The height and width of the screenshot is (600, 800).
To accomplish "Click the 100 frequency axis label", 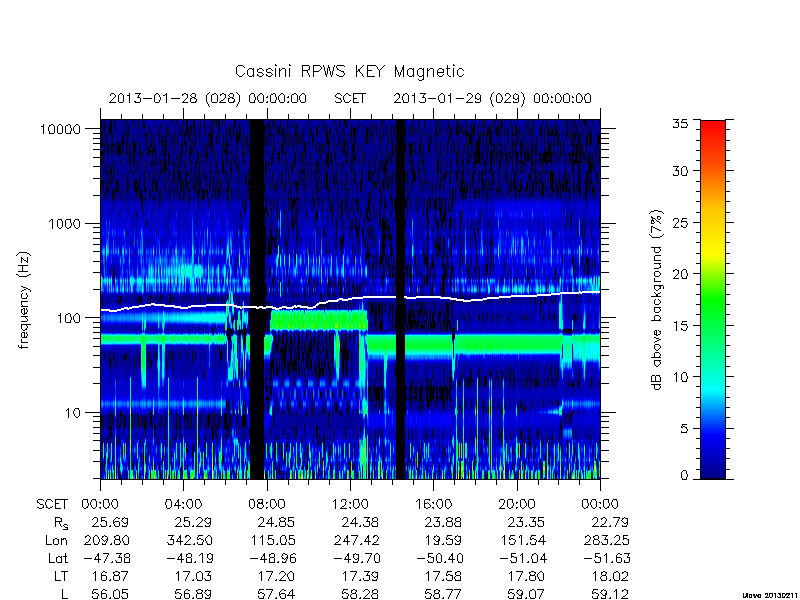I will 69,318.
